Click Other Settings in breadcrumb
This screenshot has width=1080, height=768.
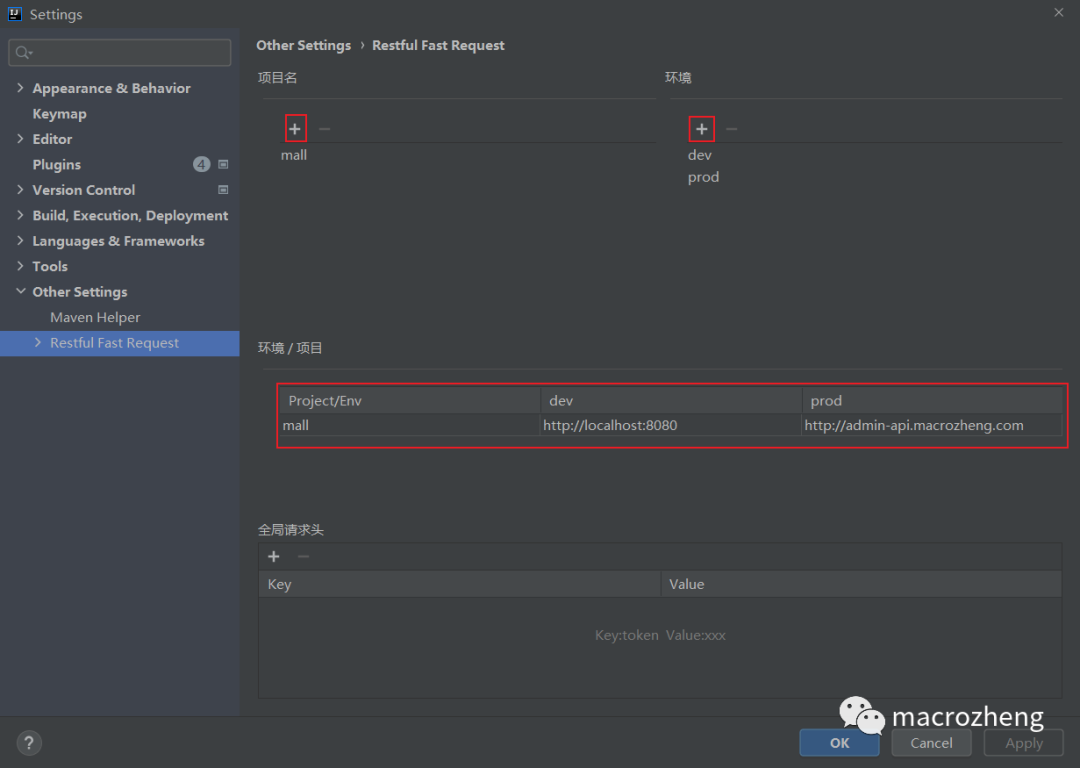[304, 45]
